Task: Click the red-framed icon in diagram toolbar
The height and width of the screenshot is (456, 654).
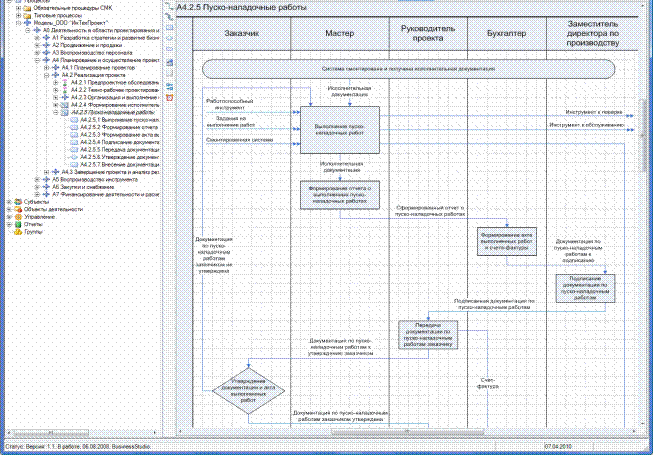Action: [169, 98]
